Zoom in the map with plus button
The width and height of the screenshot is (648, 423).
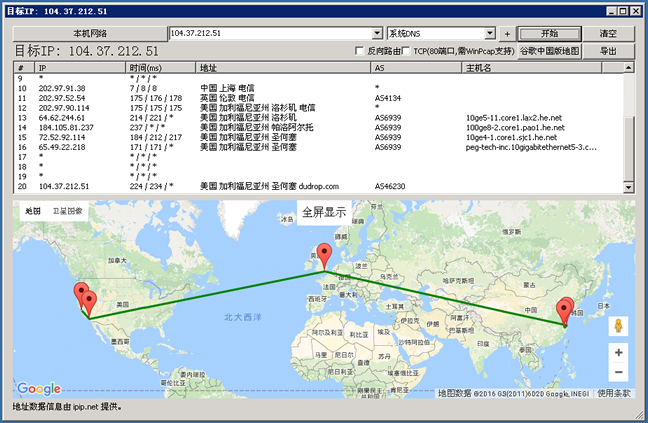(619, 353)
